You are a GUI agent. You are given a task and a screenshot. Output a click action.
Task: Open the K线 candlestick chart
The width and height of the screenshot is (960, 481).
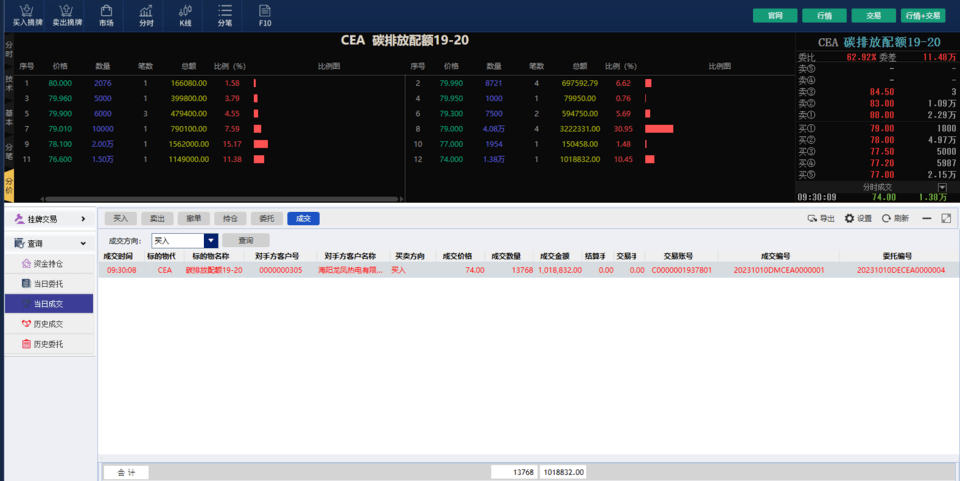pos(185,15)
